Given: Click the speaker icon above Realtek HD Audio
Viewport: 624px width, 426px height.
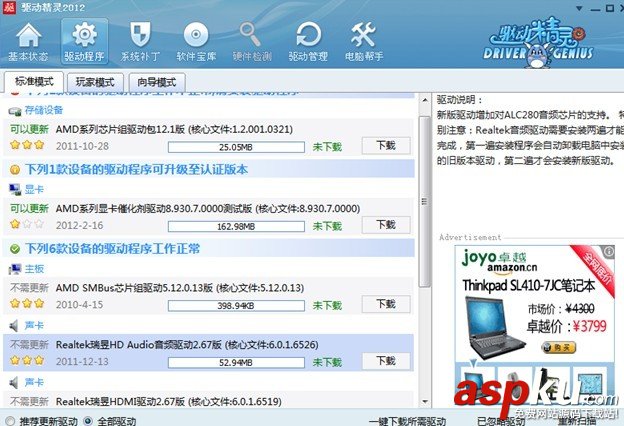Looking at the screenshot, I should coord(14,326).
